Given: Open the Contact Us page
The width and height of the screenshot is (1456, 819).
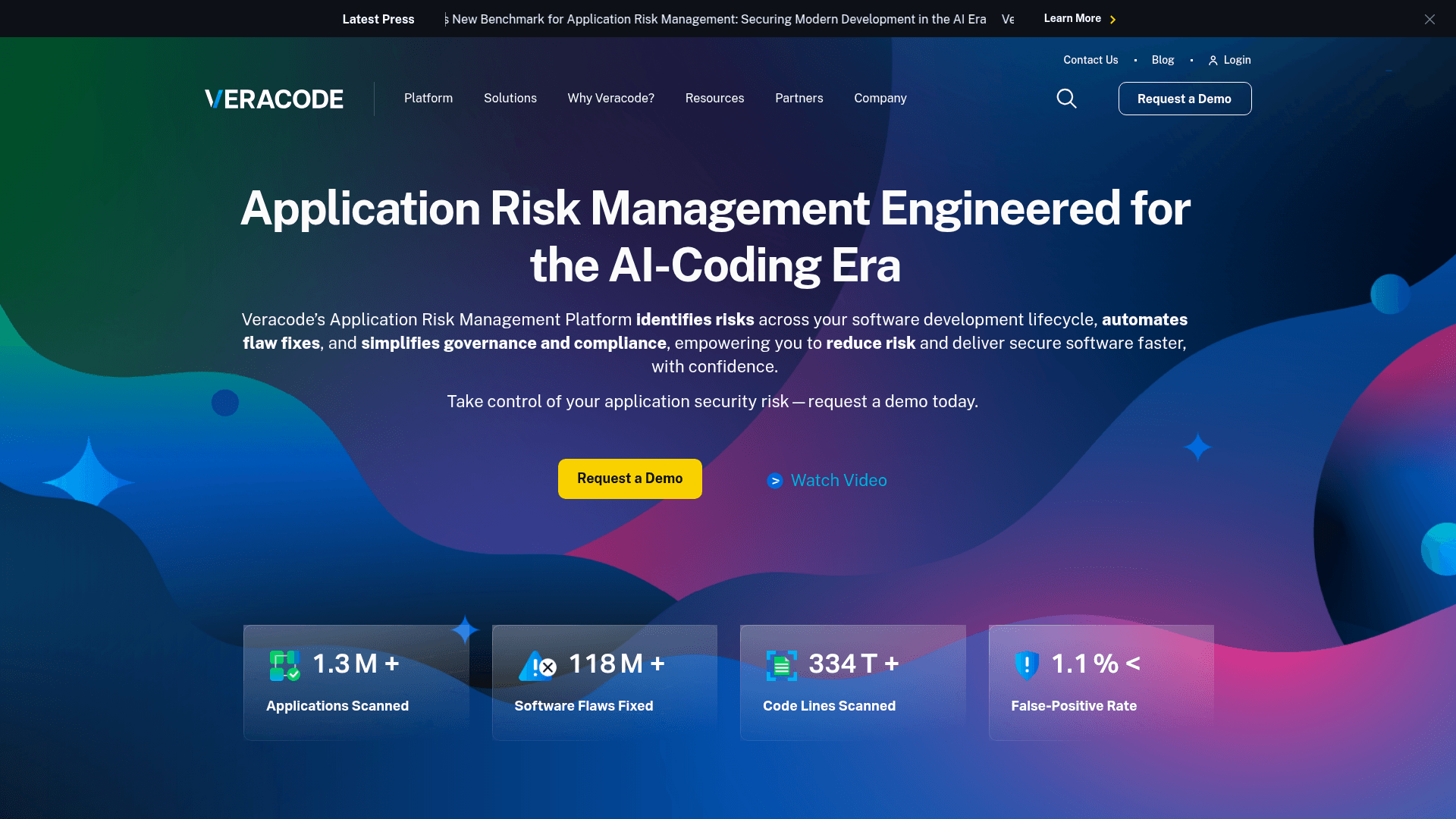Looking at the screenshot, I should click(1090, 60).
